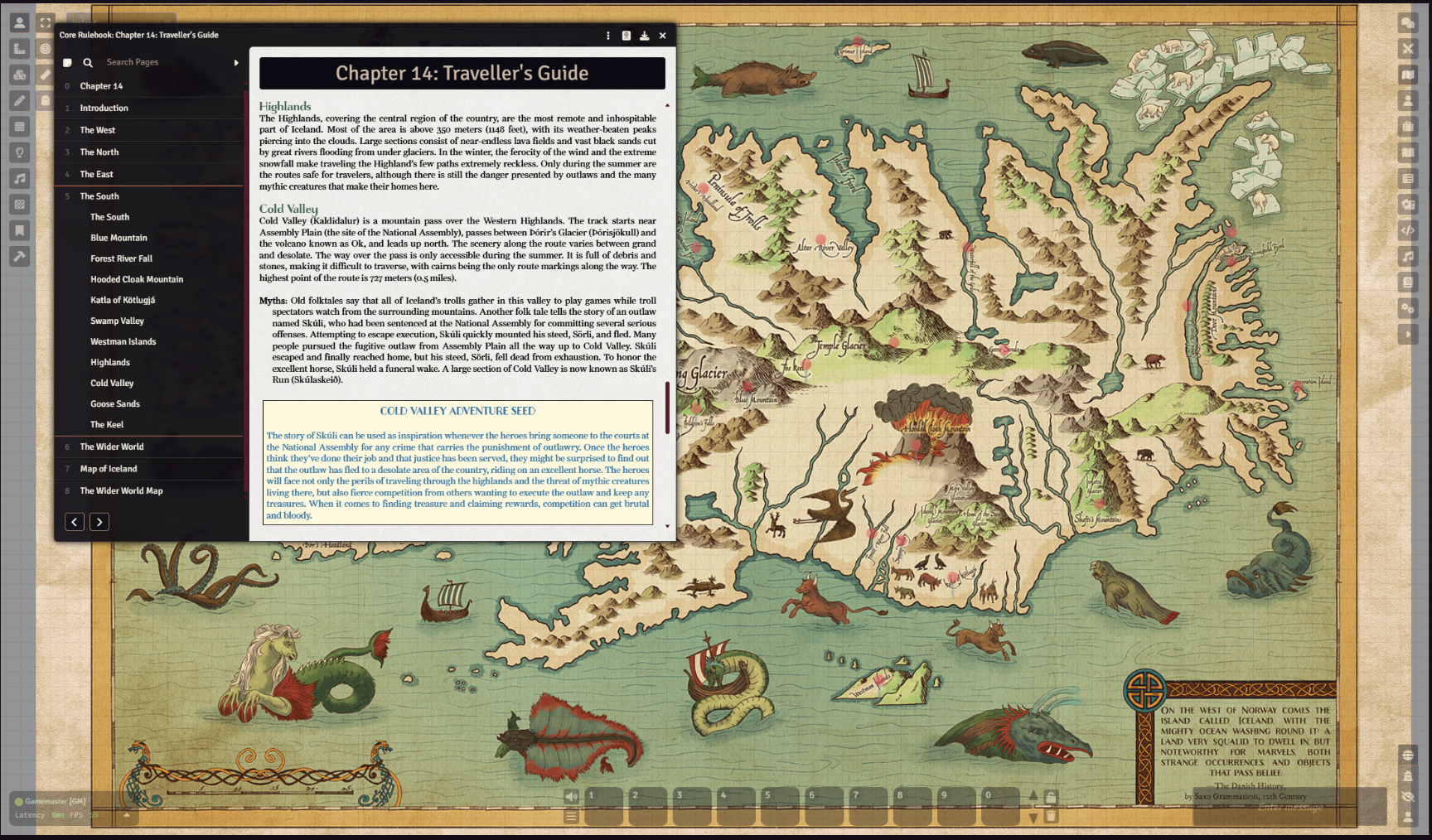Click the Game Settings gears icon
This screenshot has width=1432, height=840.
[1407, 308]
